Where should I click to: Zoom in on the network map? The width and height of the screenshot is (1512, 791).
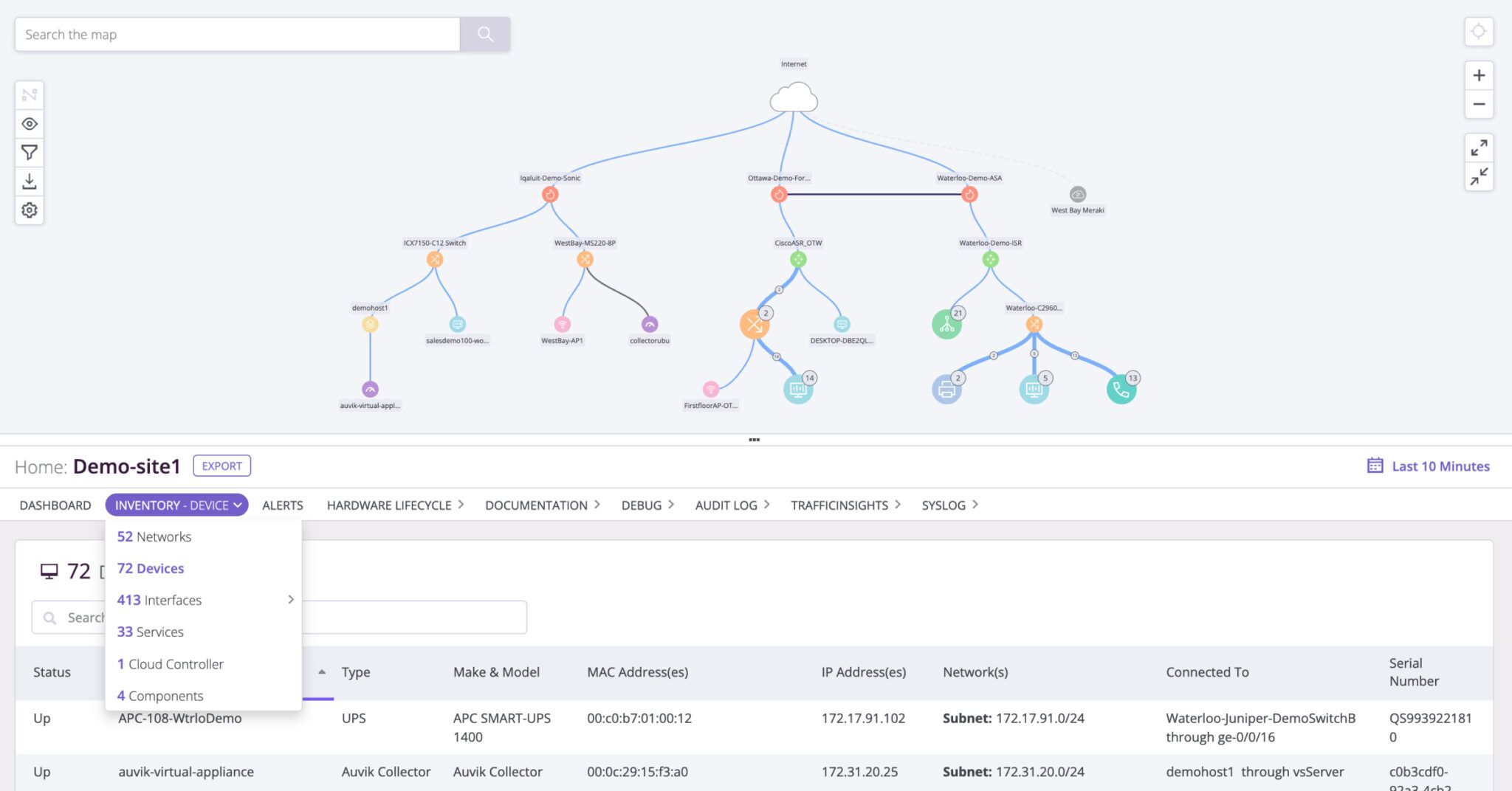pyautogui.click(x=1479, y=75)
